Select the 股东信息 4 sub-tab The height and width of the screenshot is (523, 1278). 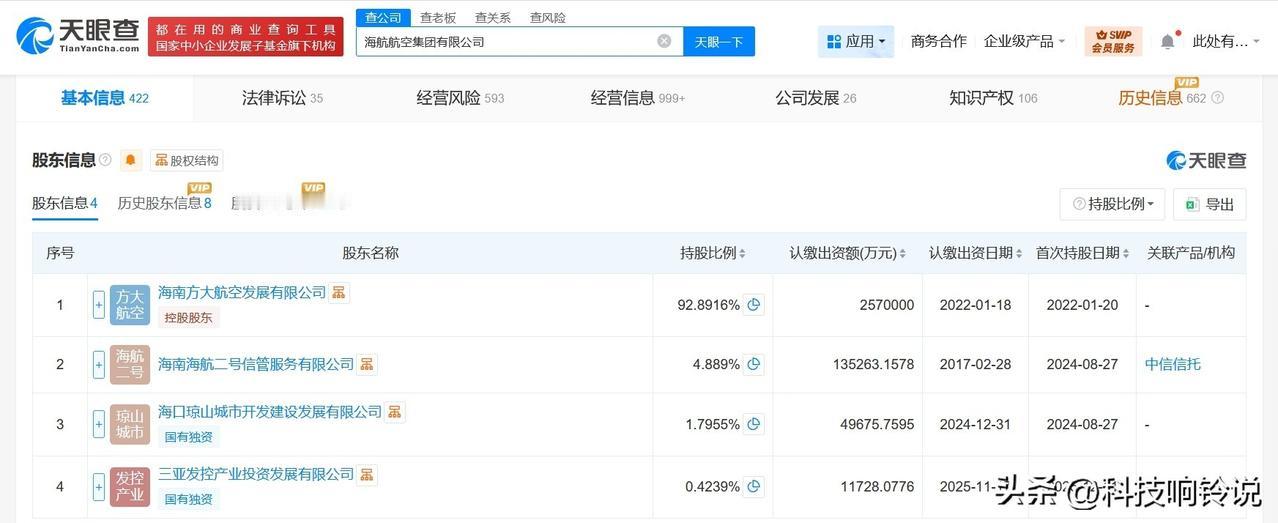tap(65, 203)
